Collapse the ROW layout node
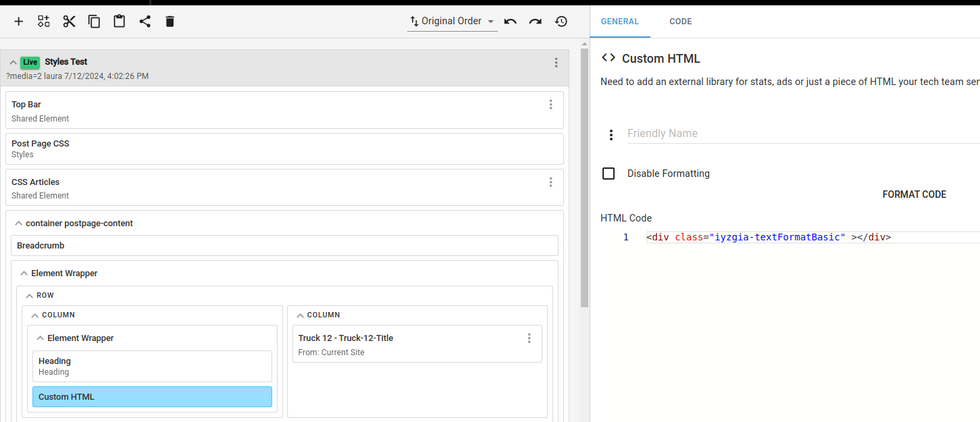Viewport: 980px width, 422px height. click(29, 296)
